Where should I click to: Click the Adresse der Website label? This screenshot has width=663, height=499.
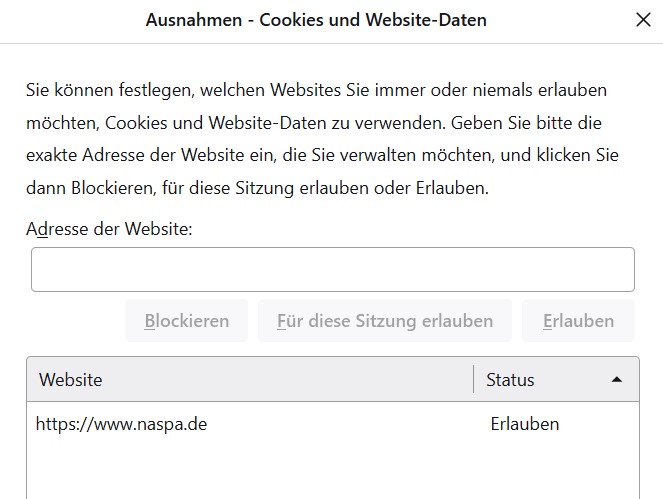(x=110, y=229)
